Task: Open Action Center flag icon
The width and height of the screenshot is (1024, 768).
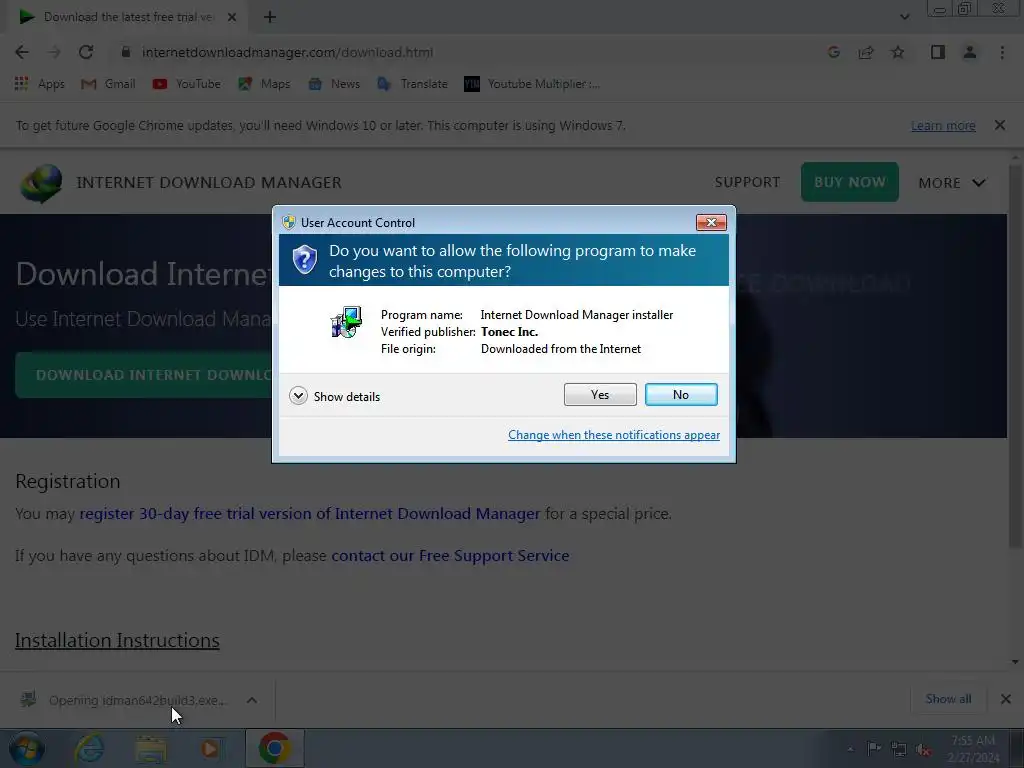Action: (x=874, y=748)
